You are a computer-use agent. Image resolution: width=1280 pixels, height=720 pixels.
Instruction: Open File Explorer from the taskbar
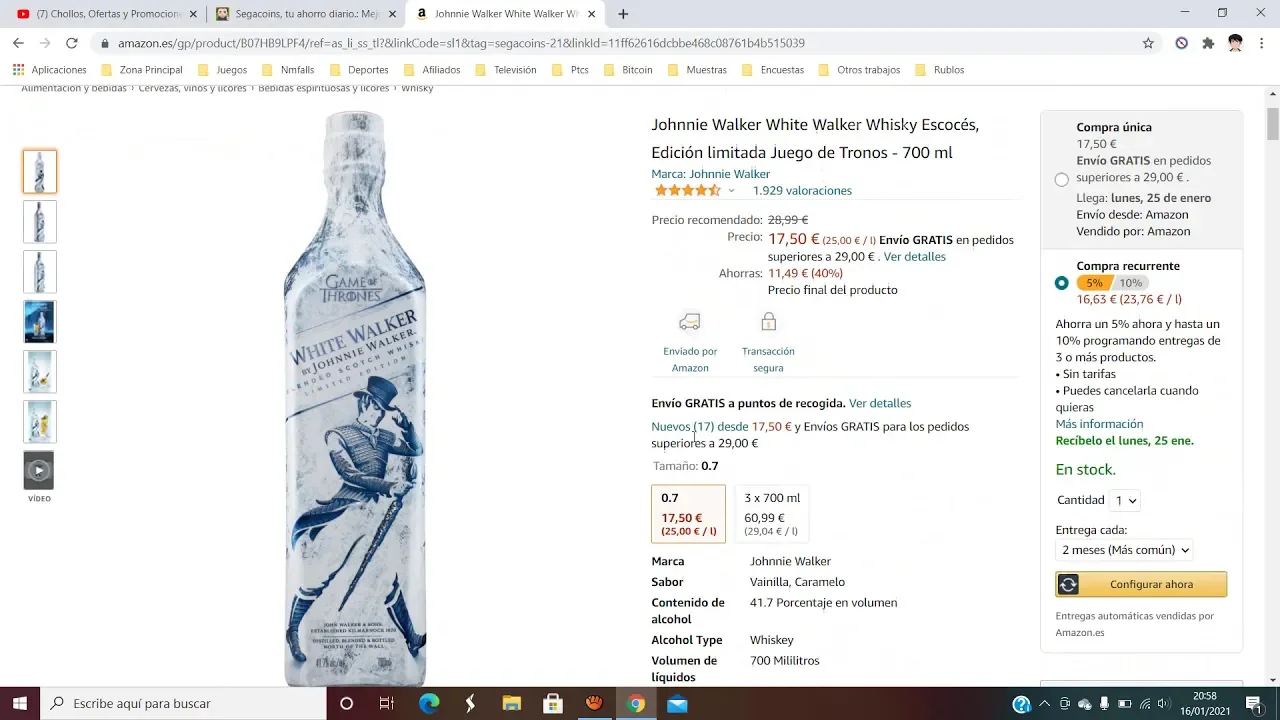[511, 704]
